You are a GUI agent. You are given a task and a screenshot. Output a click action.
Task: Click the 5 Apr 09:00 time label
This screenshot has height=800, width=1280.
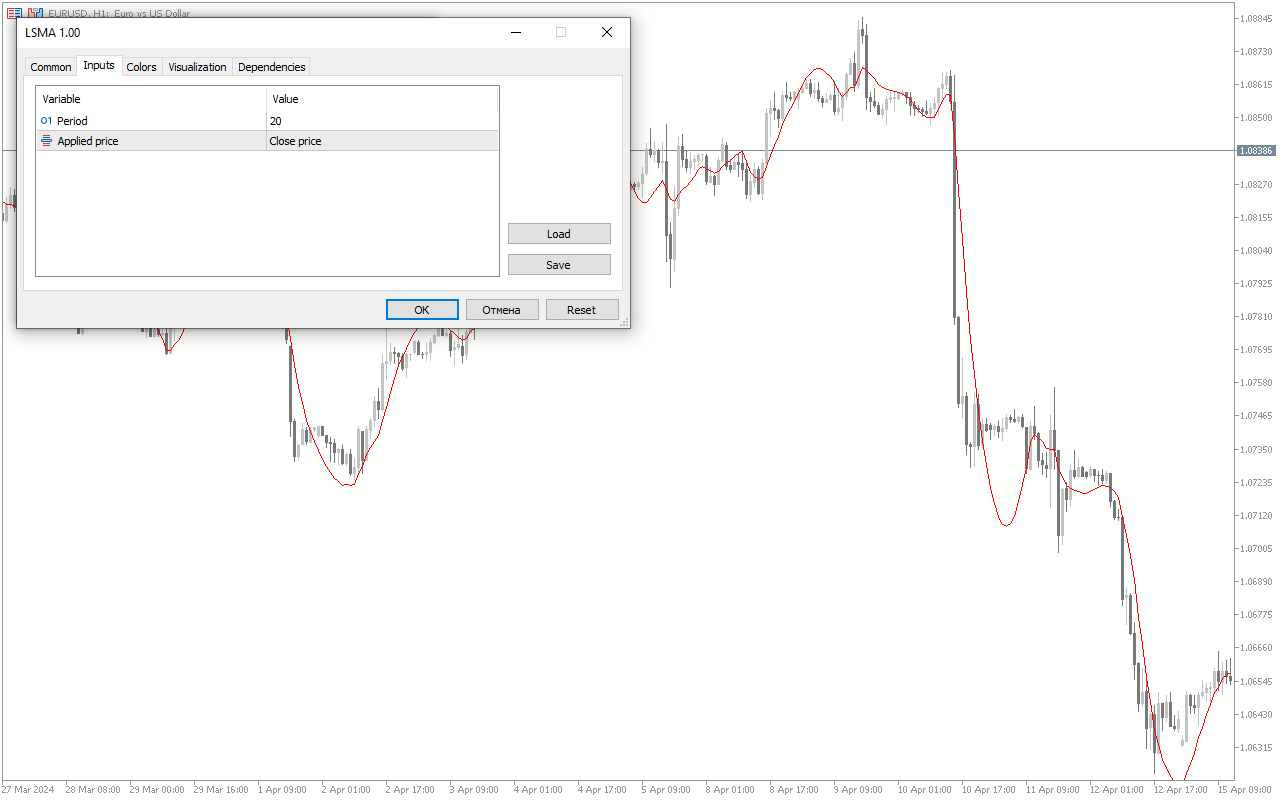point(666,790)
